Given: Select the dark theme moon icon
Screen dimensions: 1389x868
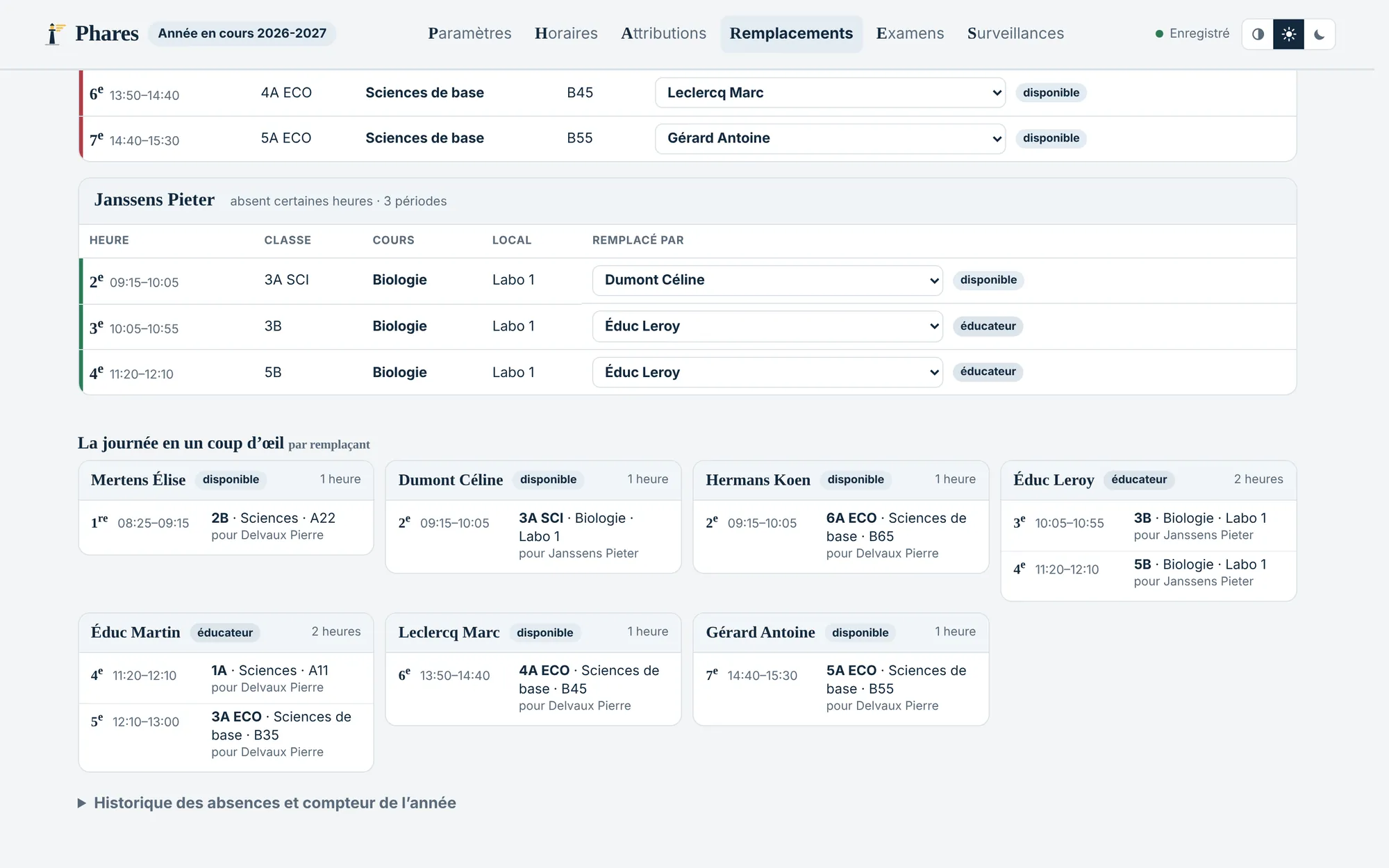Looking at the screenshot, I should point(1319,34).
